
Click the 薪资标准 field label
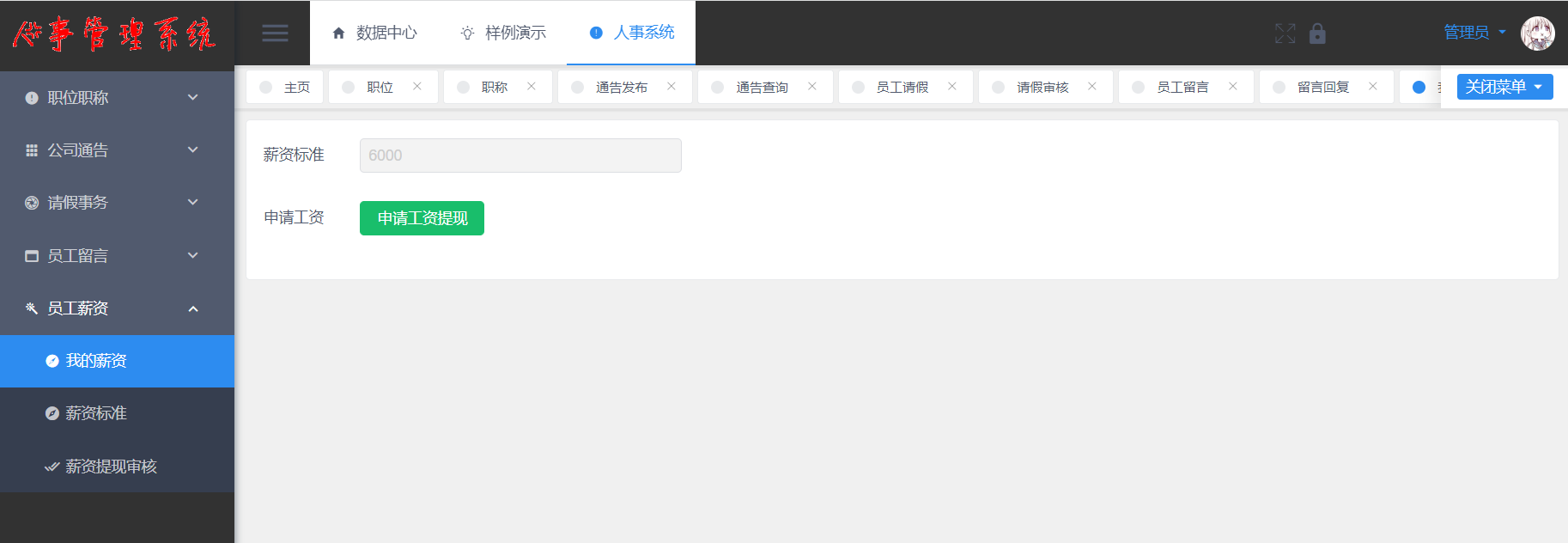tap(294, 155)
